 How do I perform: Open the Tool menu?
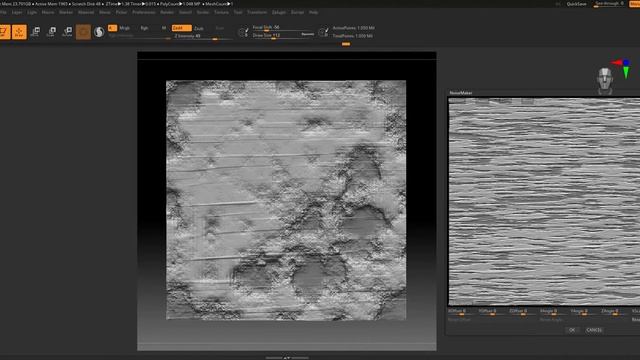point(238,13)
